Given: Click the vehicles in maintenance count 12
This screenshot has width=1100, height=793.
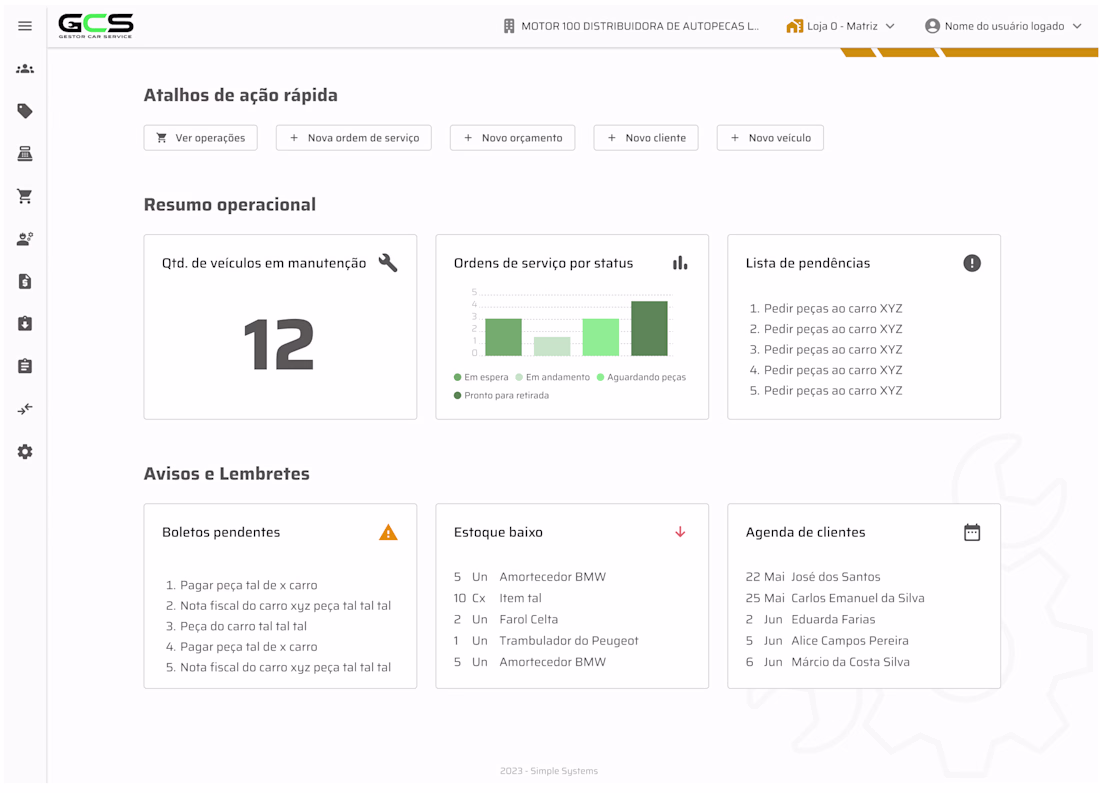Looking at the screenshot, I should click(x=279, y=344).
